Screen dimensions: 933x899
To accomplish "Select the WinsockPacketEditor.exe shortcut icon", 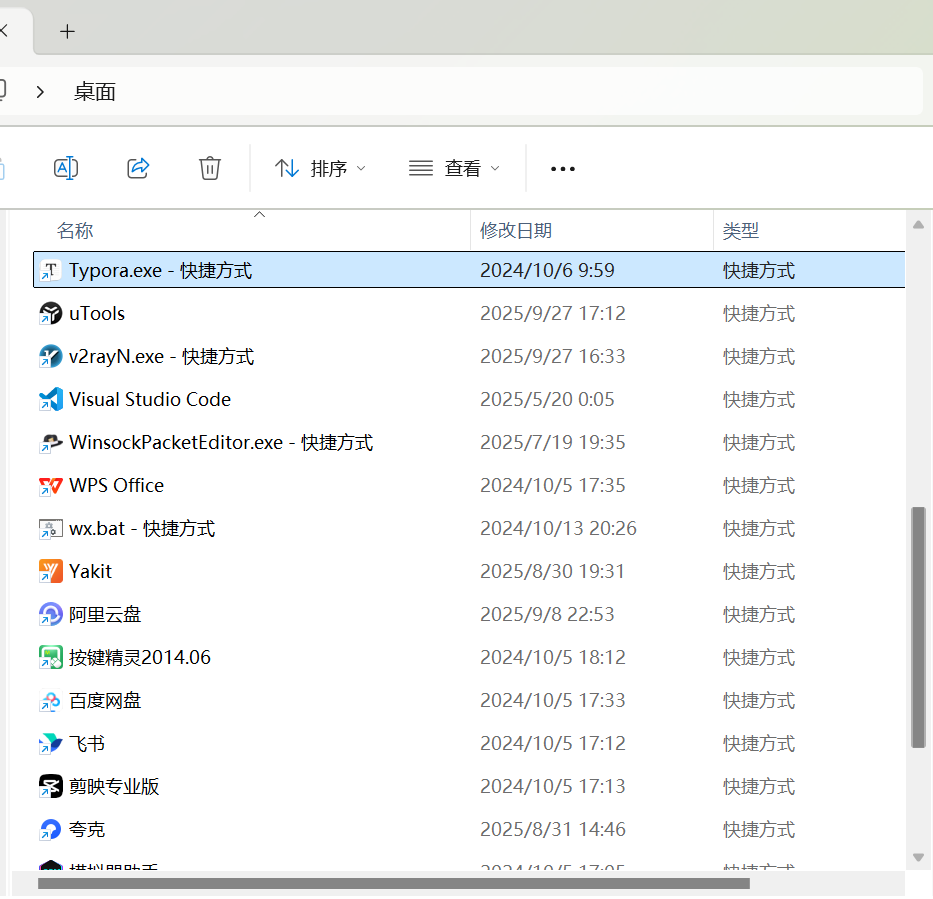I will point(51,443).
